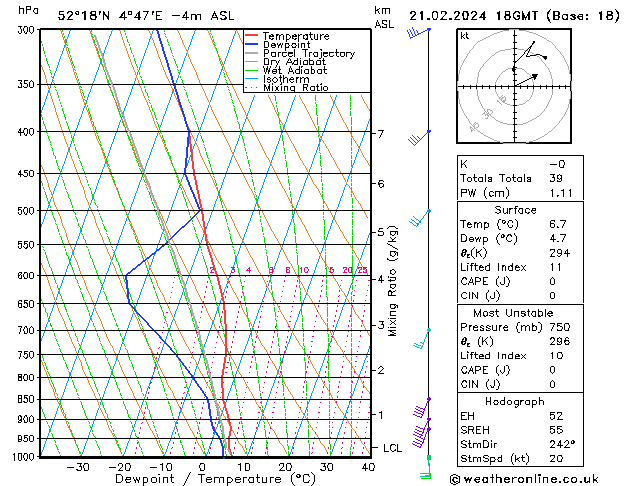Click the 950 hPa pressure label
This screenshot has height=486, width=629.
click(28, 439)
